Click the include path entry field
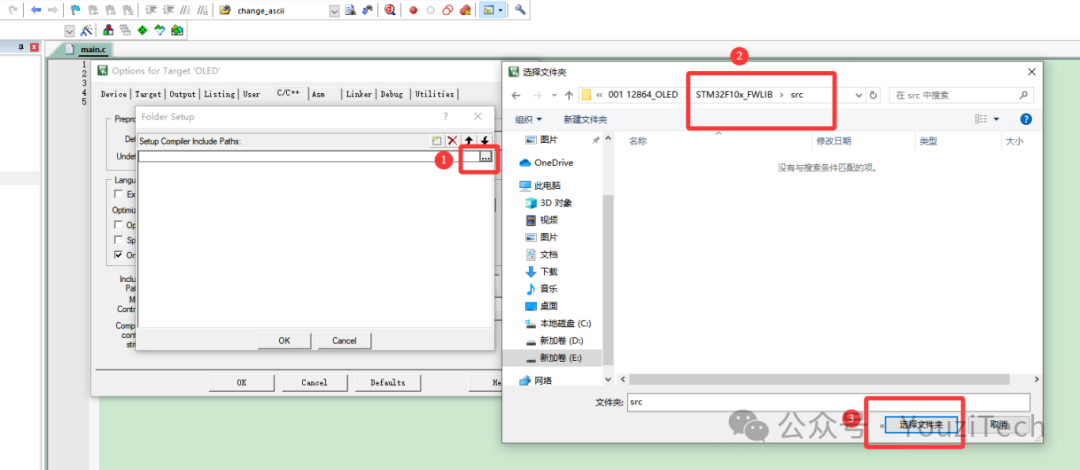This screenshot has height=470, width=1080. [308, 157]
